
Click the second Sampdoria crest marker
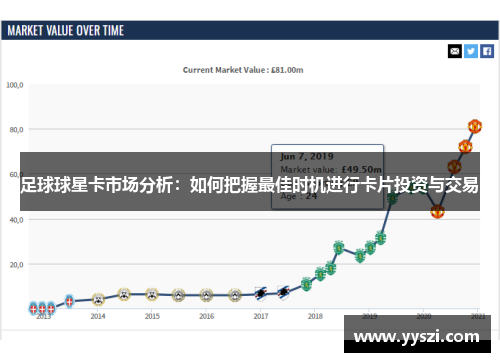point(283,293)
